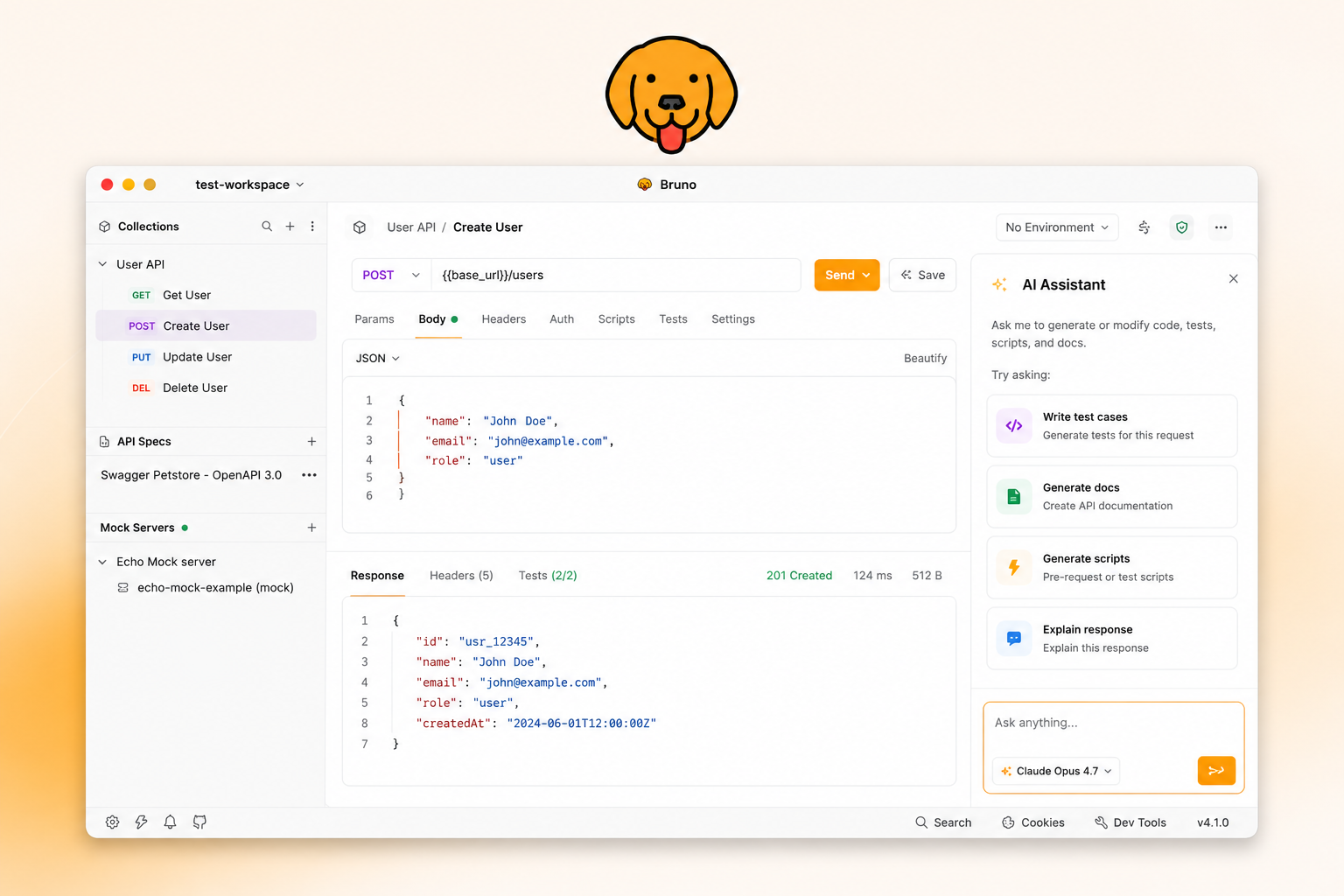Open the GitHub icon in bottom bar
The width and height of the screenshot is (1344, 896).
point(199,822)
